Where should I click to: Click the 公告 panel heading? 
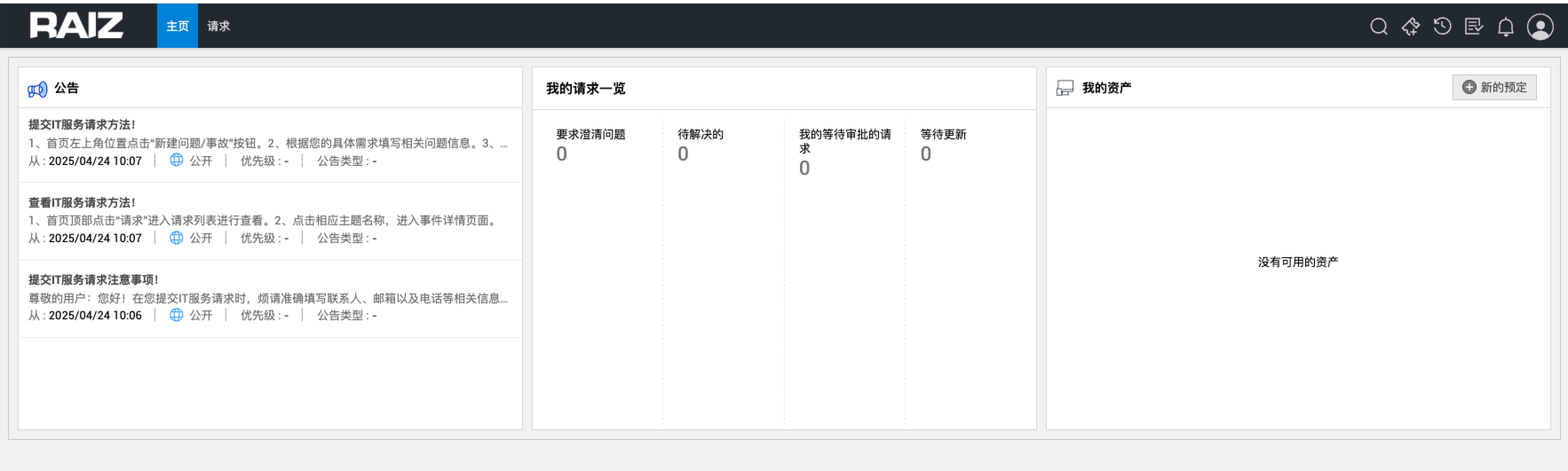pos(67,88)
